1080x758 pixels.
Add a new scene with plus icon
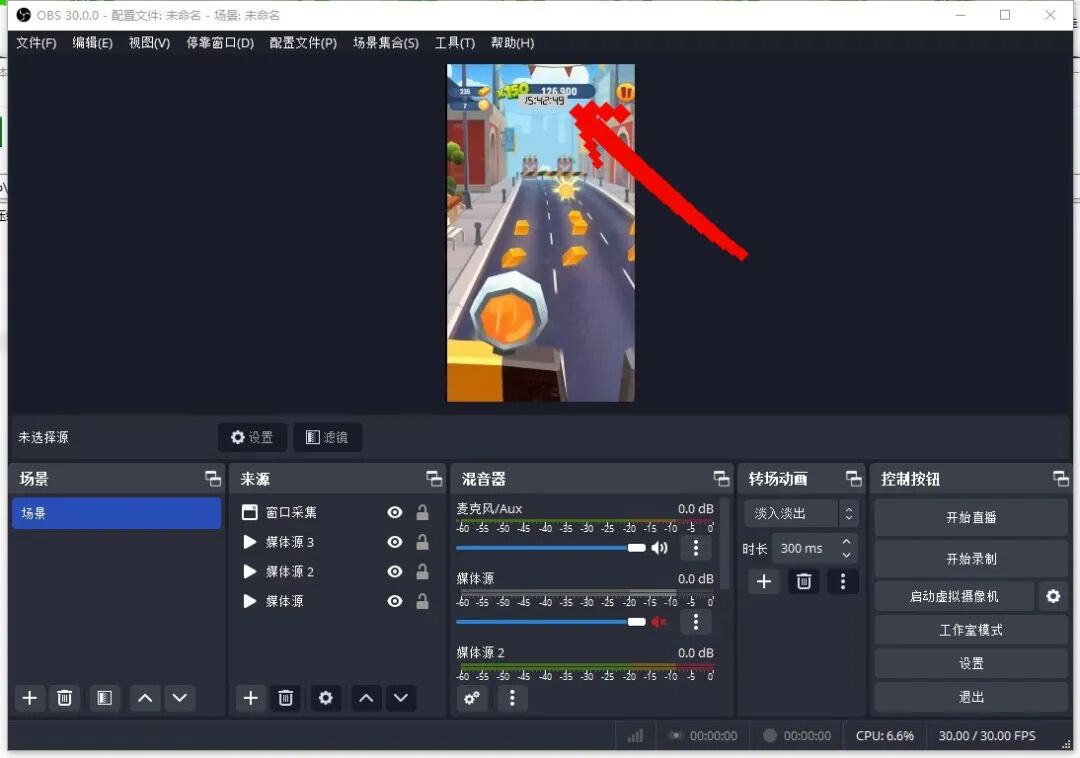(30, 698)
